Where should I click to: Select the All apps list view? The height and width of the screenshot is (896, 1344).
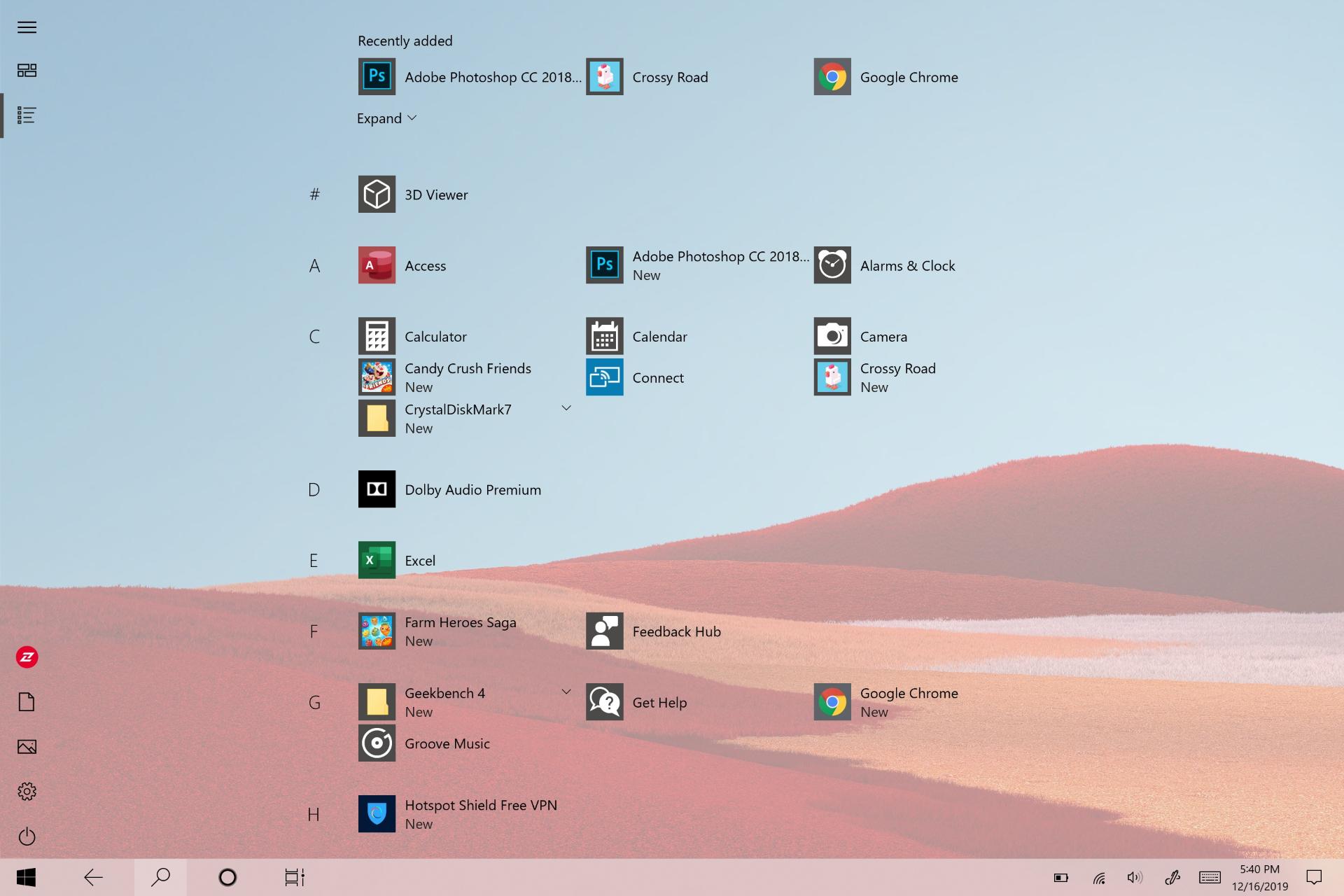[27, 115]
